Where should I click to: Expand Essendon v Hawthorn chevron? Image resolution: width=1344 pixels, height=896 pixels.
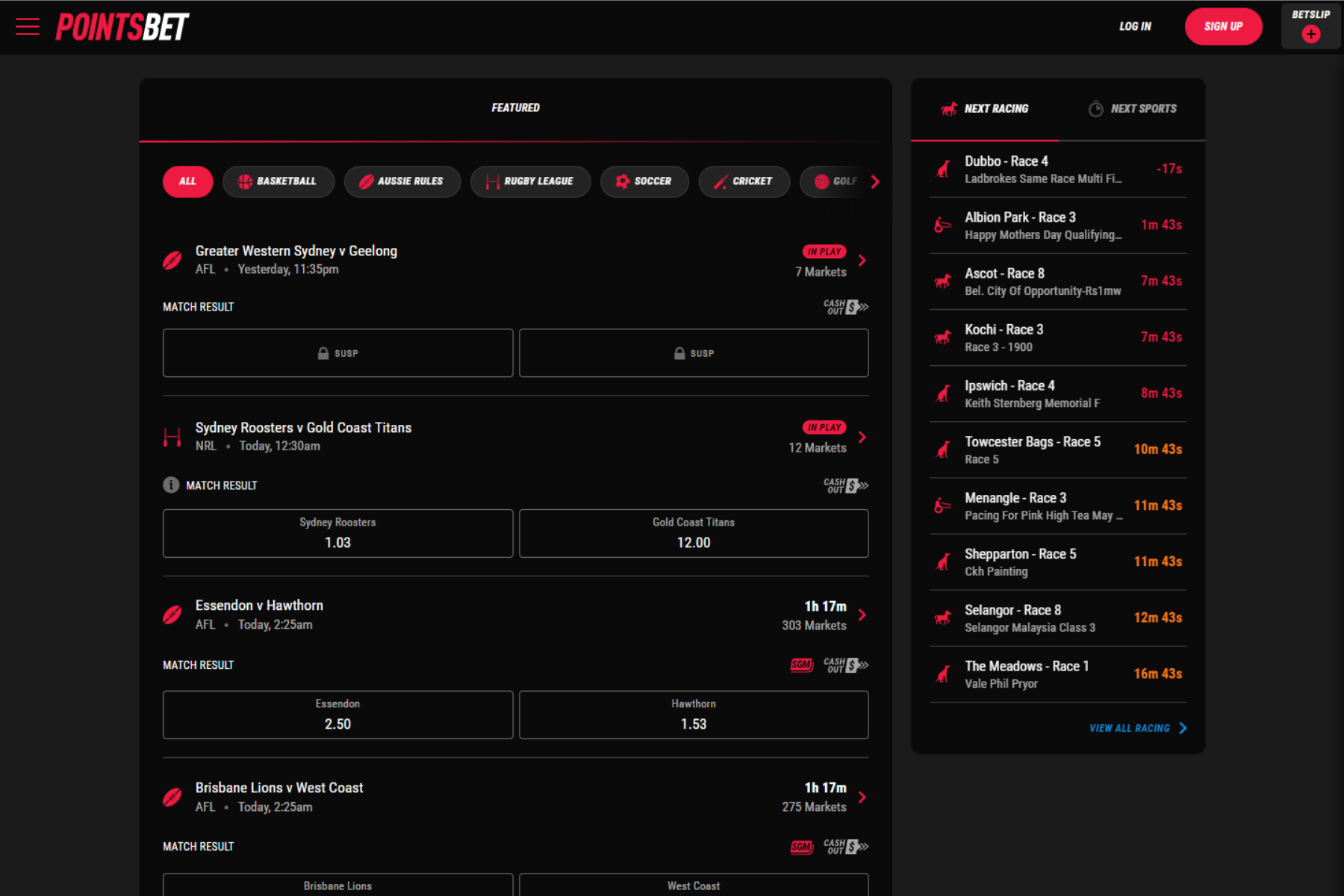(862, 615)
